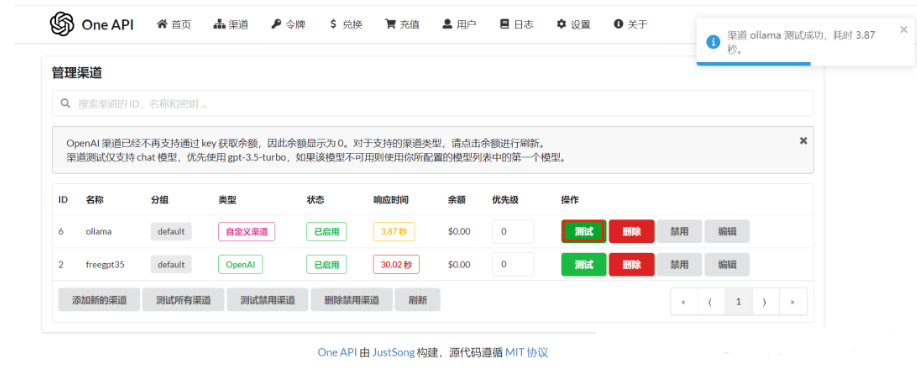917x376 pixels.
Task: Click the 测试 button for freegpt35
Action: click(584, 264)
